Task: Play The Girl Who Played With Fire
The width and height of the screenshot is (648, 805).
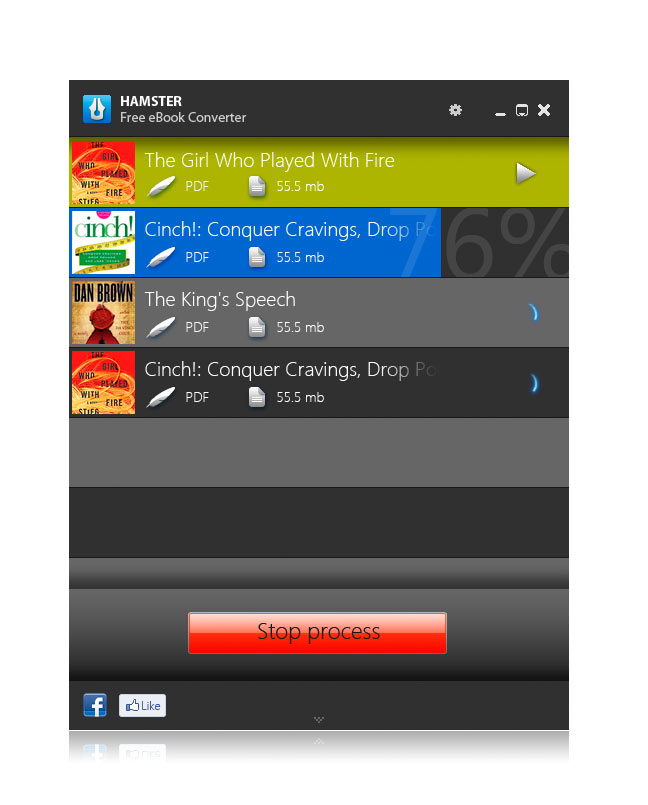Action: pyautogui.click(x=525, y=173)
